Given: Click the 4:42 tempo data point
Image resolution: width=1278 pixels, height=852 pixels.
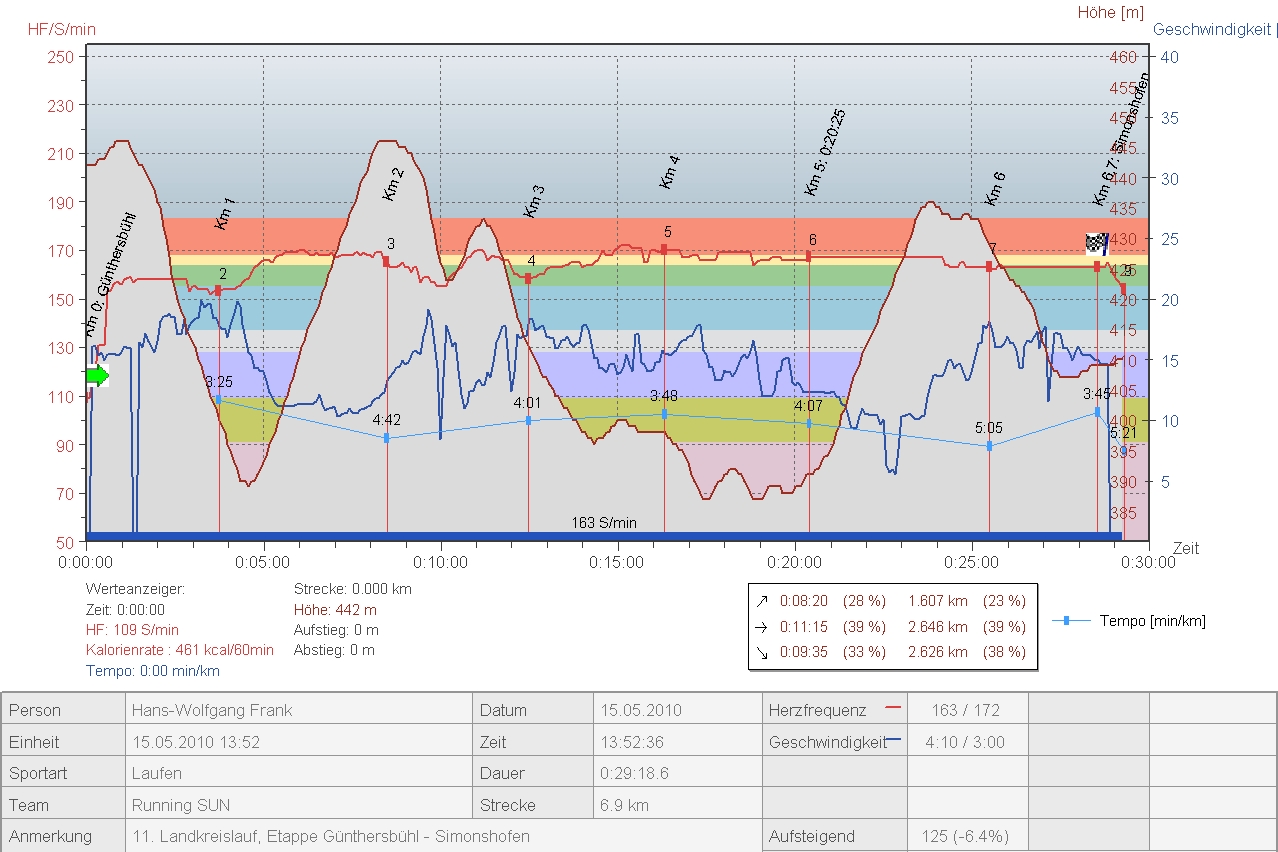Looking at the screenshot, I should 386,438.
